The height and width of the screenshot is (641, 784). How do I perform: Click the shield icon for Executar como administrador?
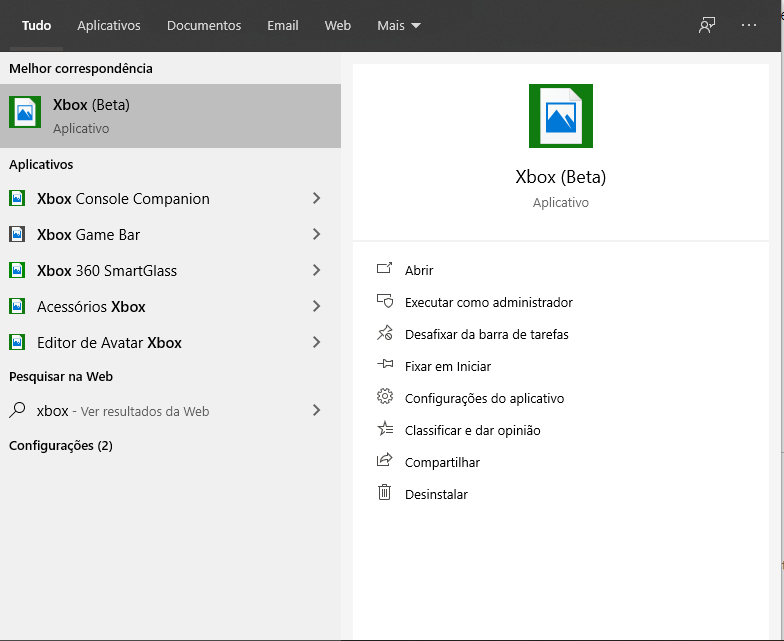(384, 301)
